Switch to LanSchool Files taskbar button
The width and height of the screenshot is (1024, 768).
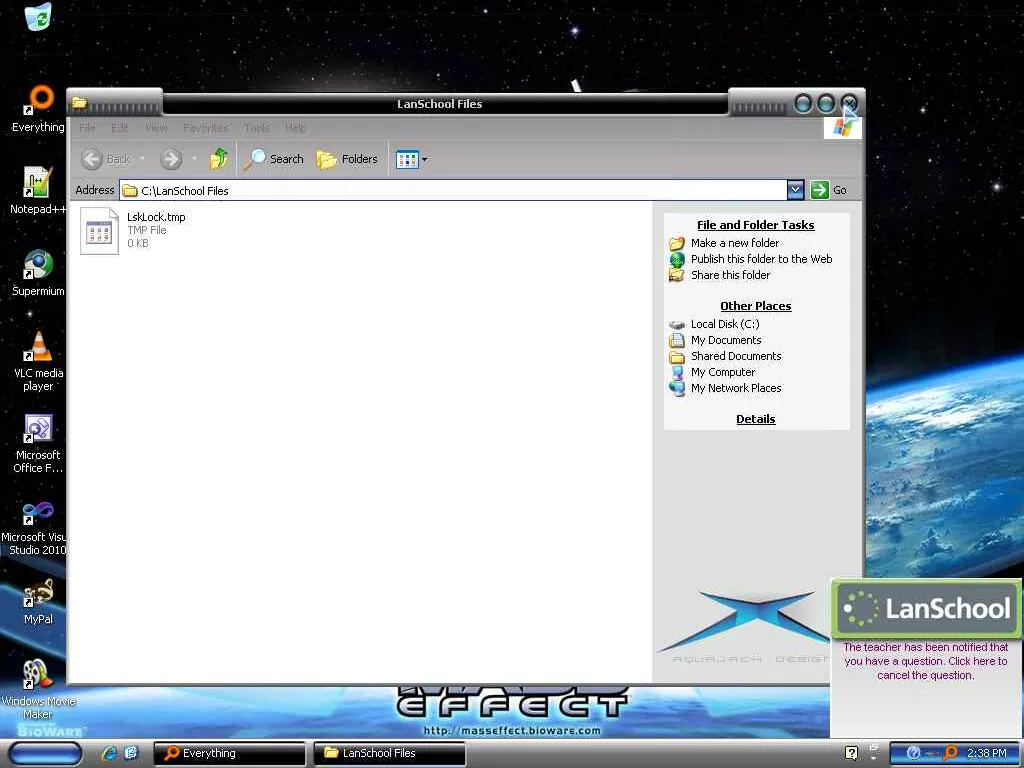point(389,753)
